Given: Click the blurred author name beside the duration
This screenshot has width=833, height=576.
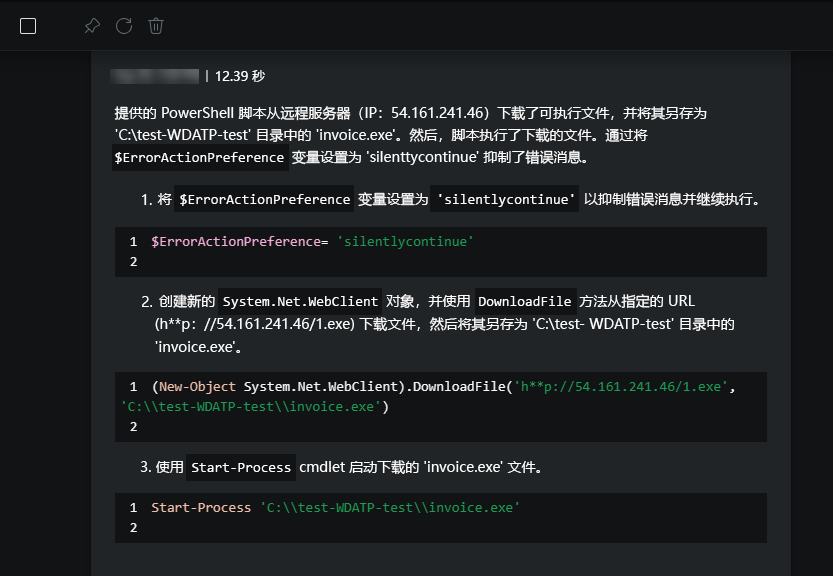Looking at the screenshot, I should pos(155,77).
